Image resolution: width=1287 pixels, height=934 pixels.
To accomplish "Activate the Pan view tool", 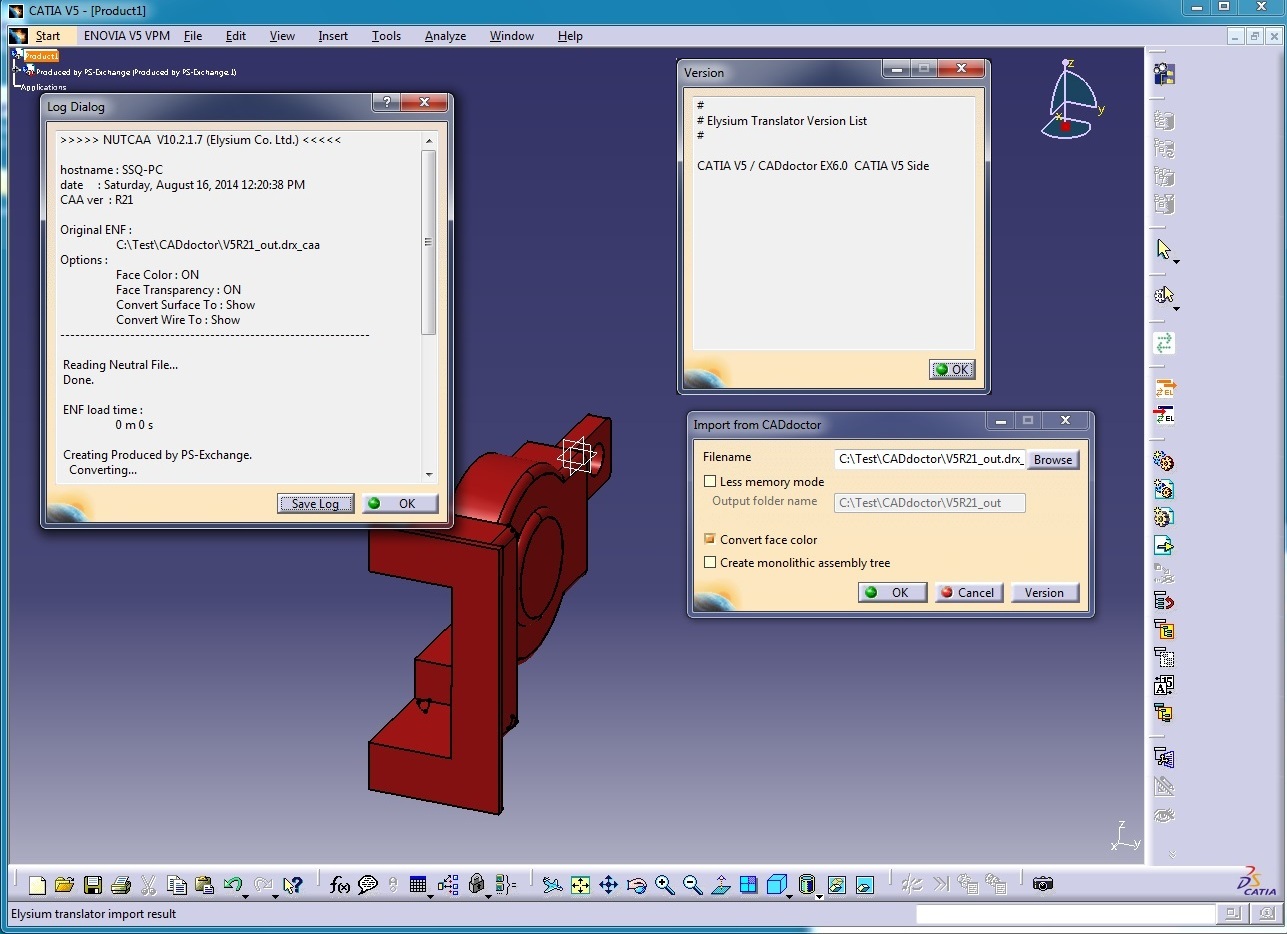I will coord(608,885).
